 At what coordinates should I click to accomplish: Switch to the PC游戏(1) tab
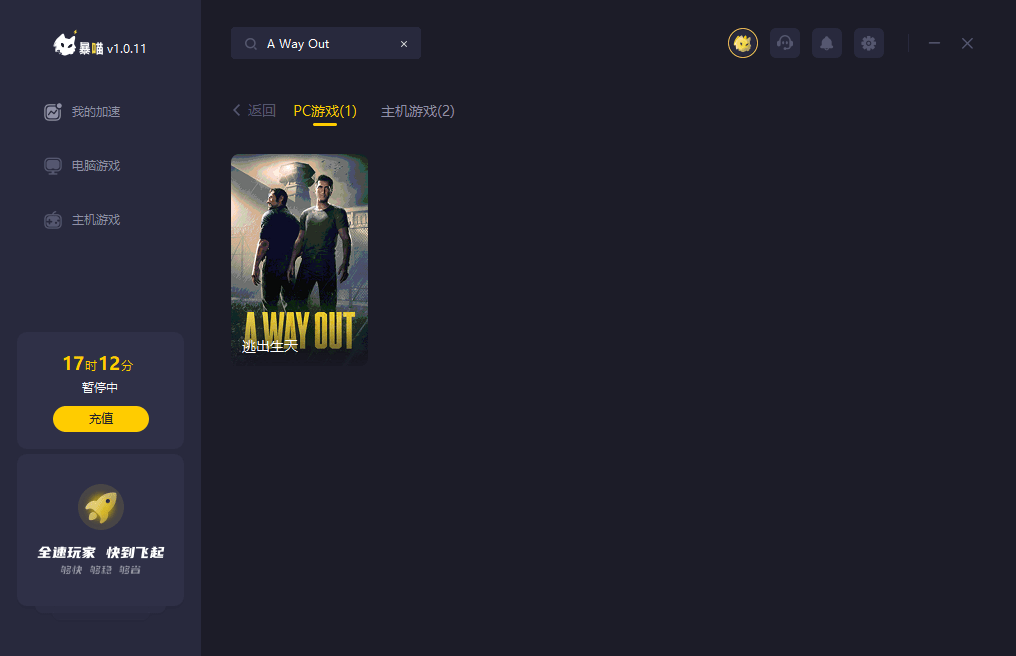(x=325, y=111)
